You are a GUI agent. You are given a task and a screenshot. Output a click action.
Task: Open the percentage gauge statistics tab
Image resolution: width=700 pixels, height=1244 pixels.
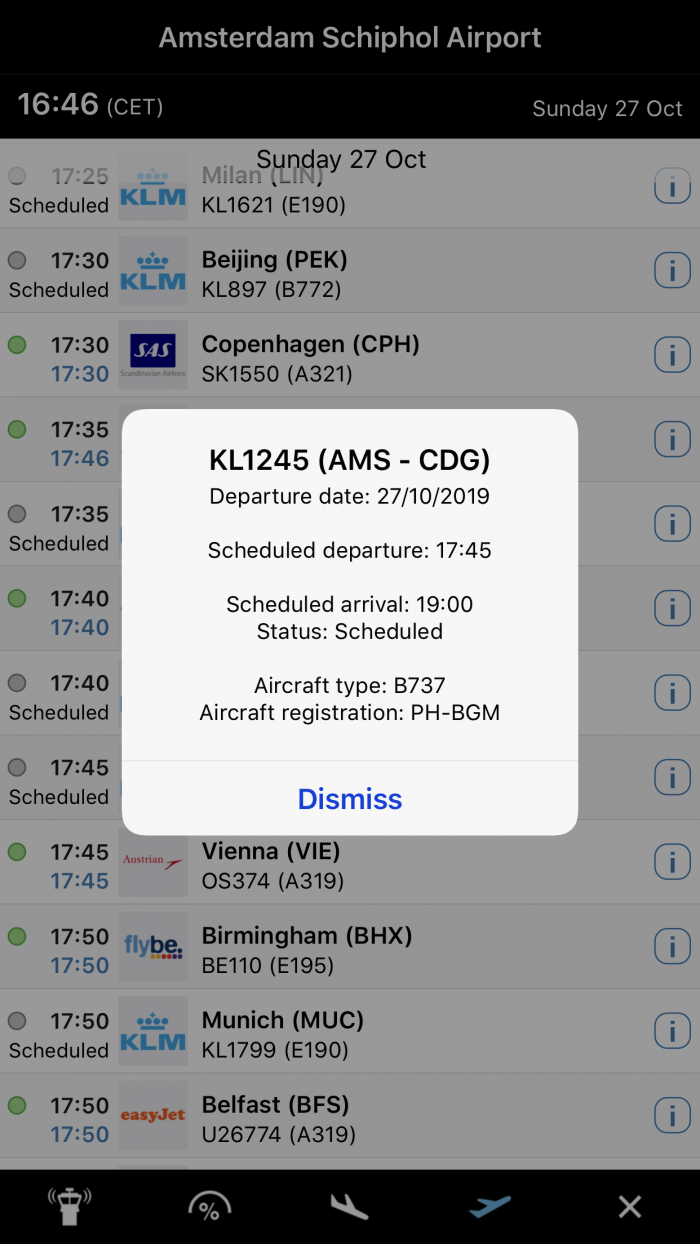point(210,1207)
